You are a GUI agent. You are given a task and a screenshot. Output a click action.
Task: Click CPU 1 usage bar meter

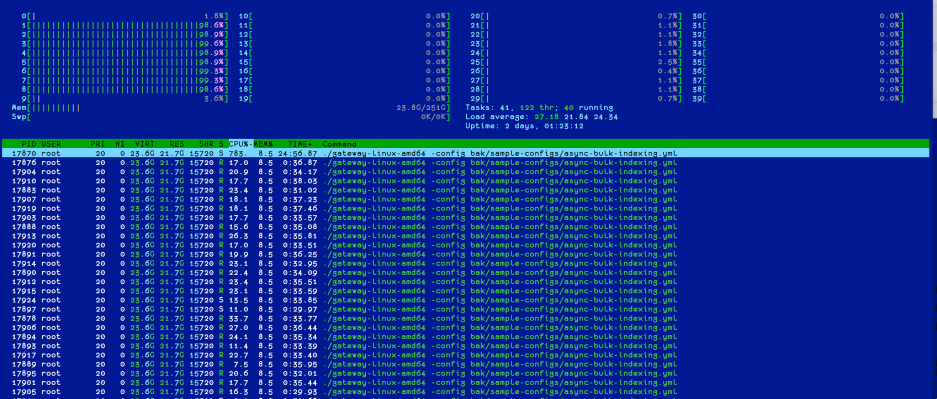click(125, 25)
